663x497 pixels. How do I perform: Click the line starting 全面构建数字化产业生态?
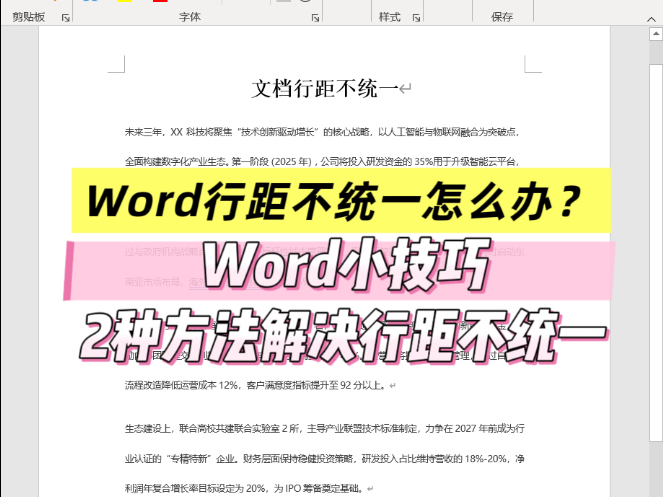pos(322,162)
